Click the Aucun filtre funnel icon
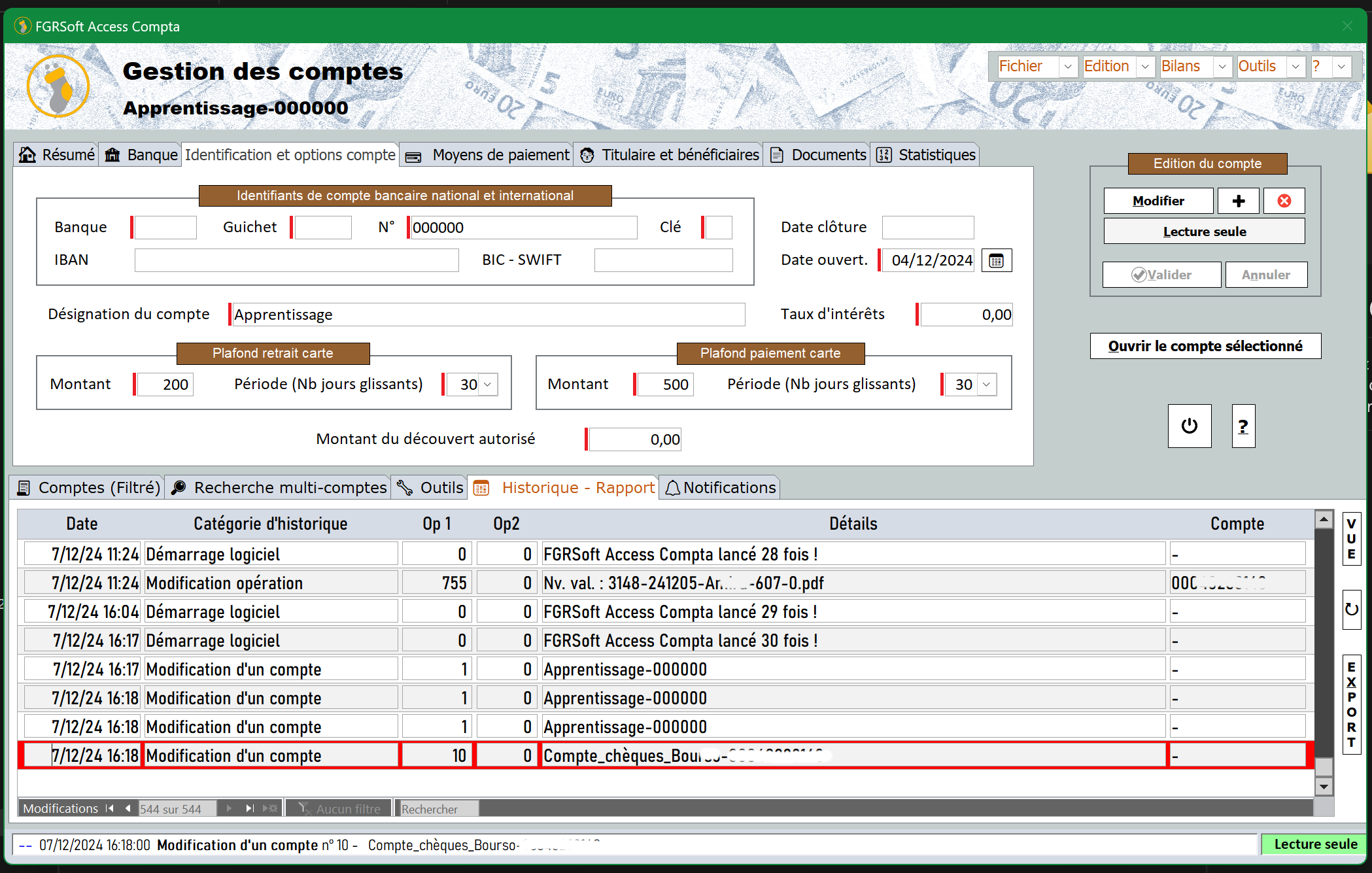The width and height of the screenshot is (1372, 873). pyautogui.click(x=303, y=808)
